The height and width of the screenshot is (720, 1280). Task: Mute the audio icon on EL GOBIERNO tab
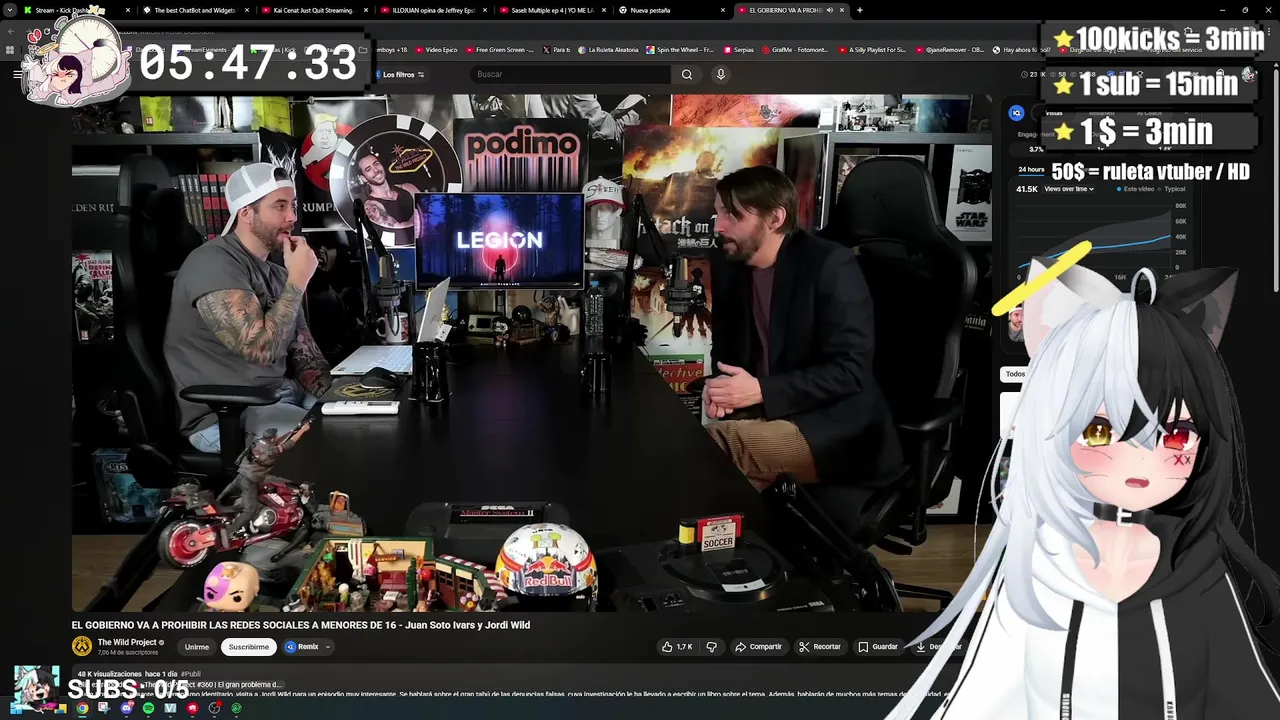[829, 10]
